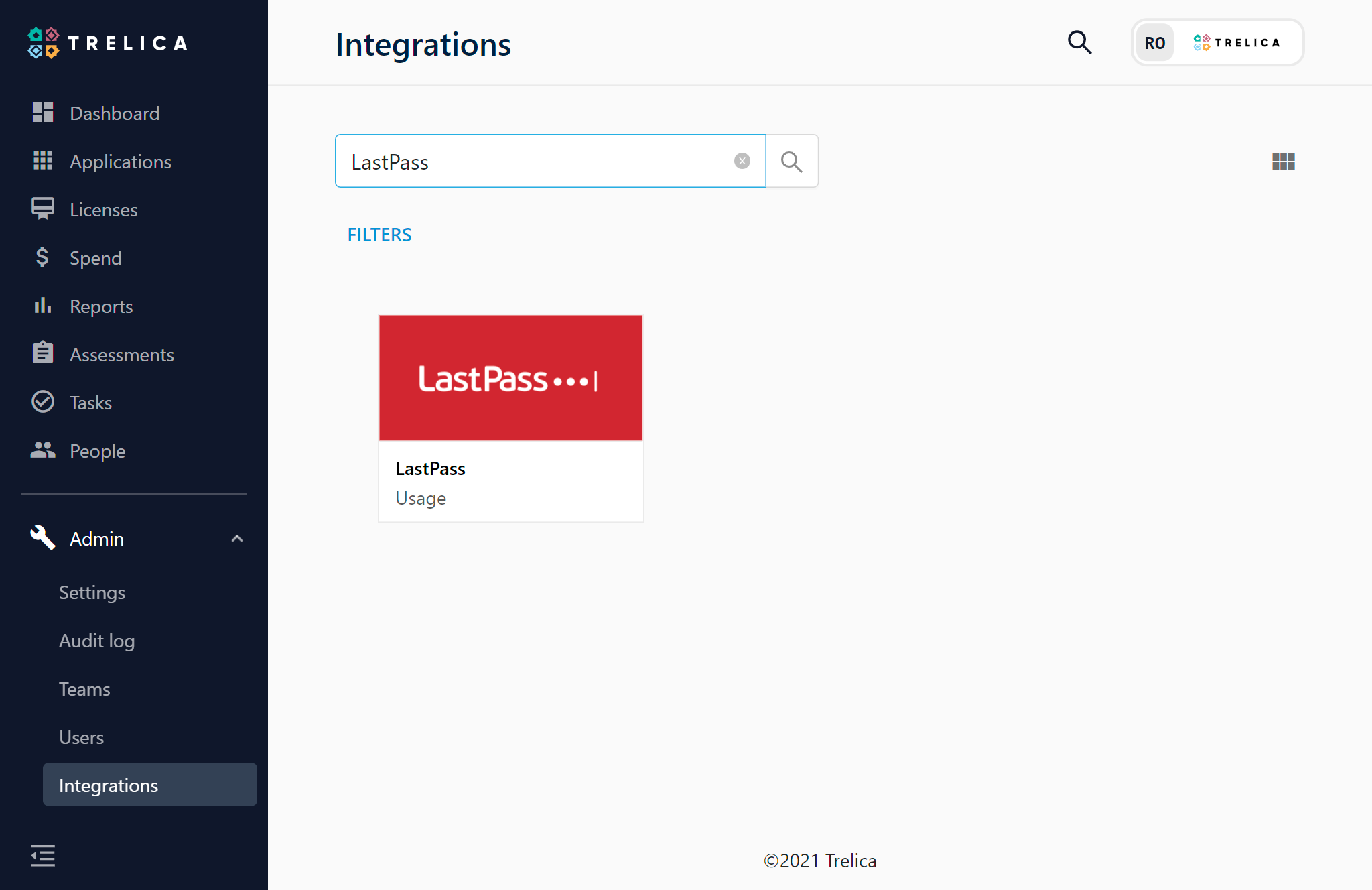
Task: Click the Assessments clipboard icon
Action: (43, 354)
